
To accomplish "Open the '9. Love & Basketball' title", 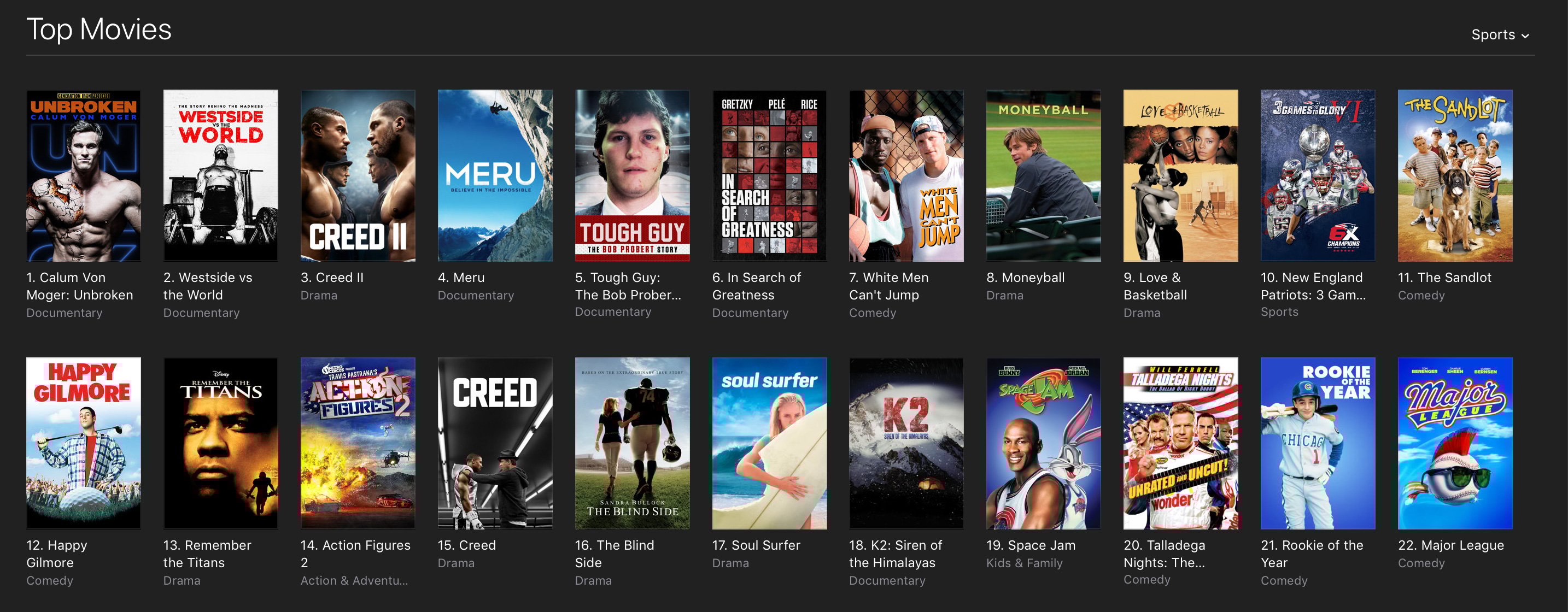I will point(1155,286).
